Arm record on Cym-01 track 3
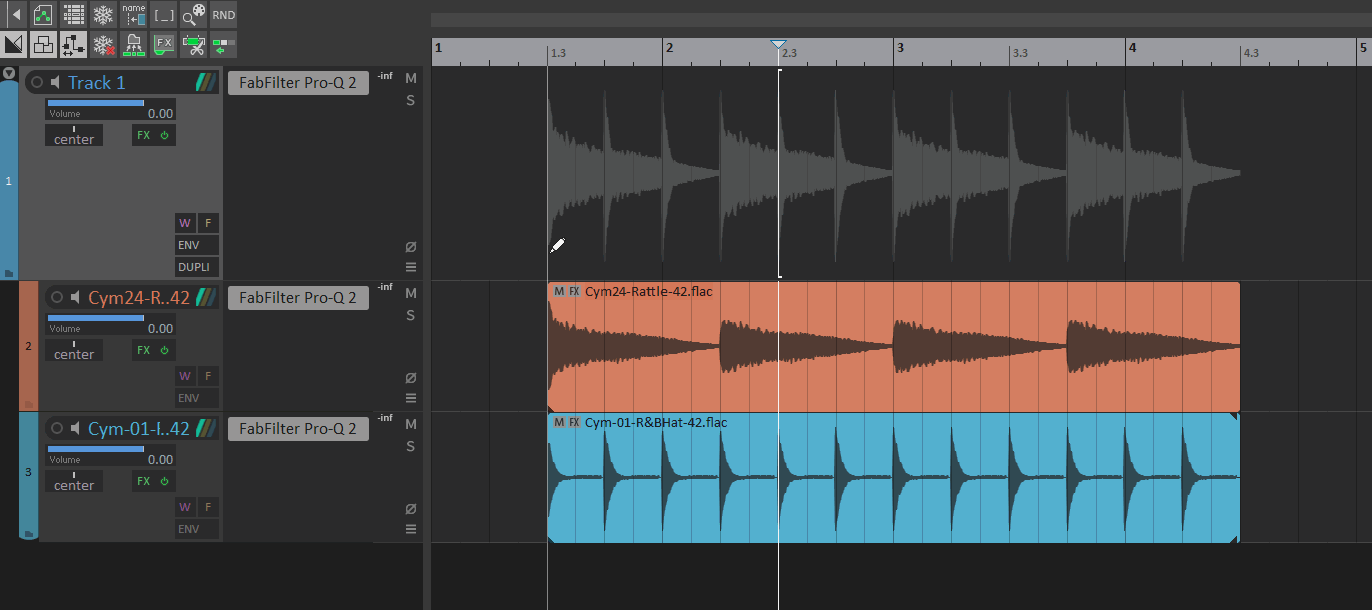Screen dimensions: 1372x610 pyautogui.click(x=56, y=428)
